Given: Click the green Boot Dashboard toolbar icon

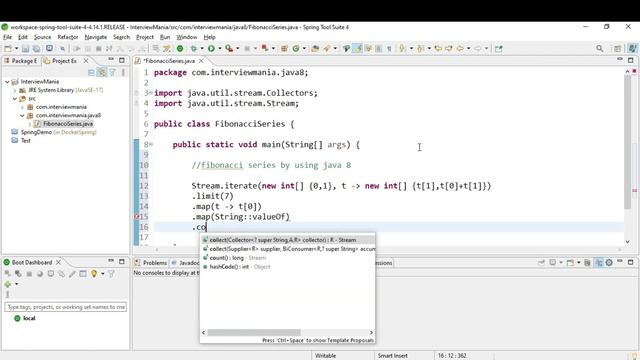Looking at the screenshot, I should pos(180,49).
